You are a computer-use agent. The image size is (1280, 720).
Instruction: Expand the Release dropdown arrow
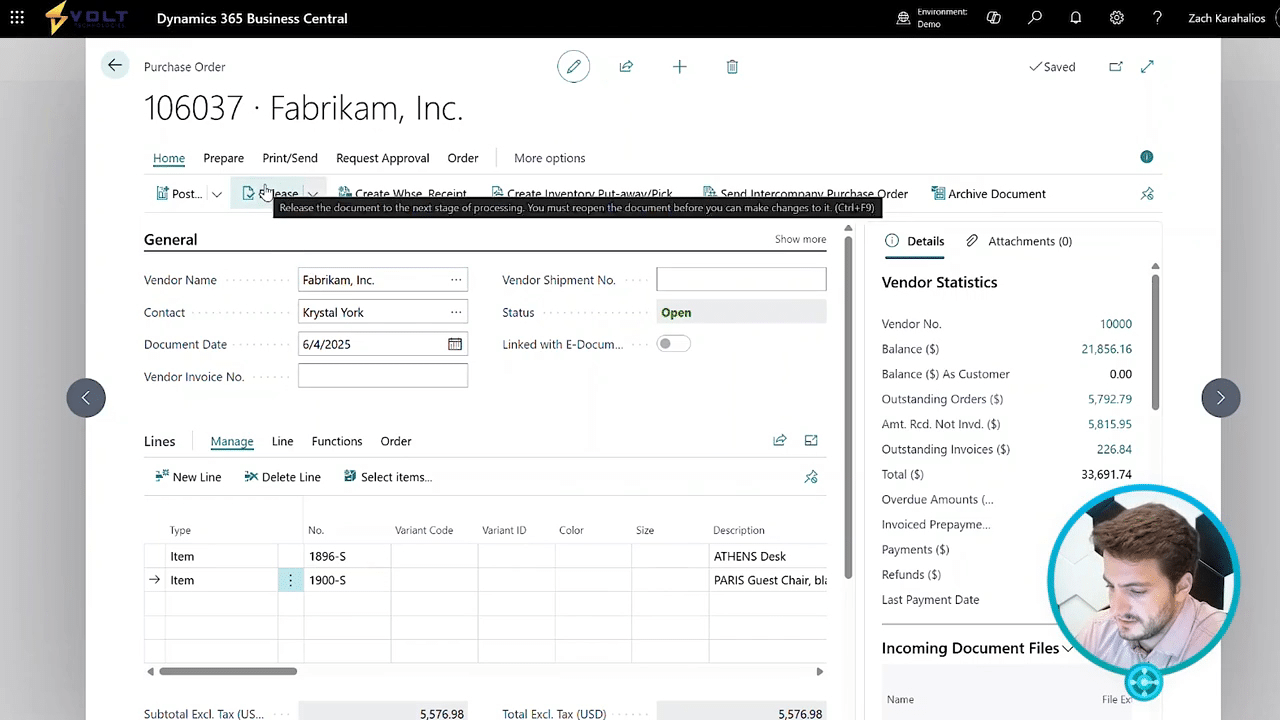click(x=313, y=194)
